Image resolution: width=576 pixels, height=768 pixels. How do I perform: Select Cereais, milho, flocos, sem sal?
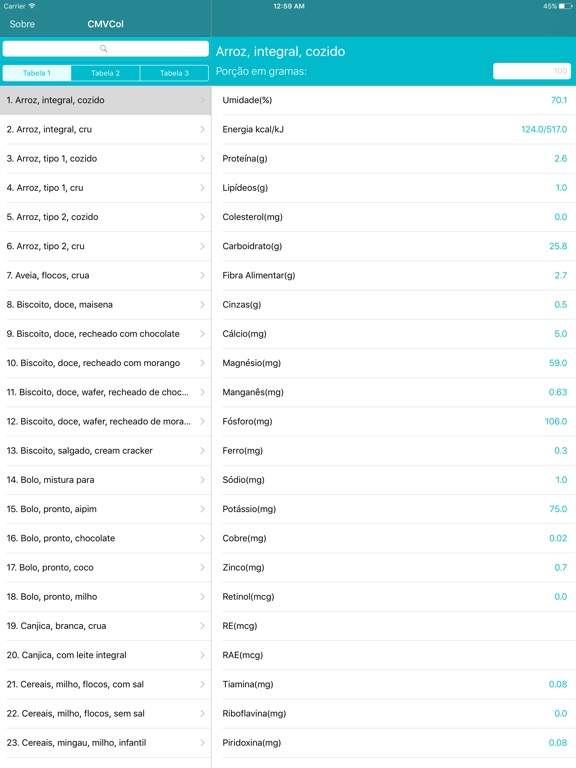click(105, 714)
